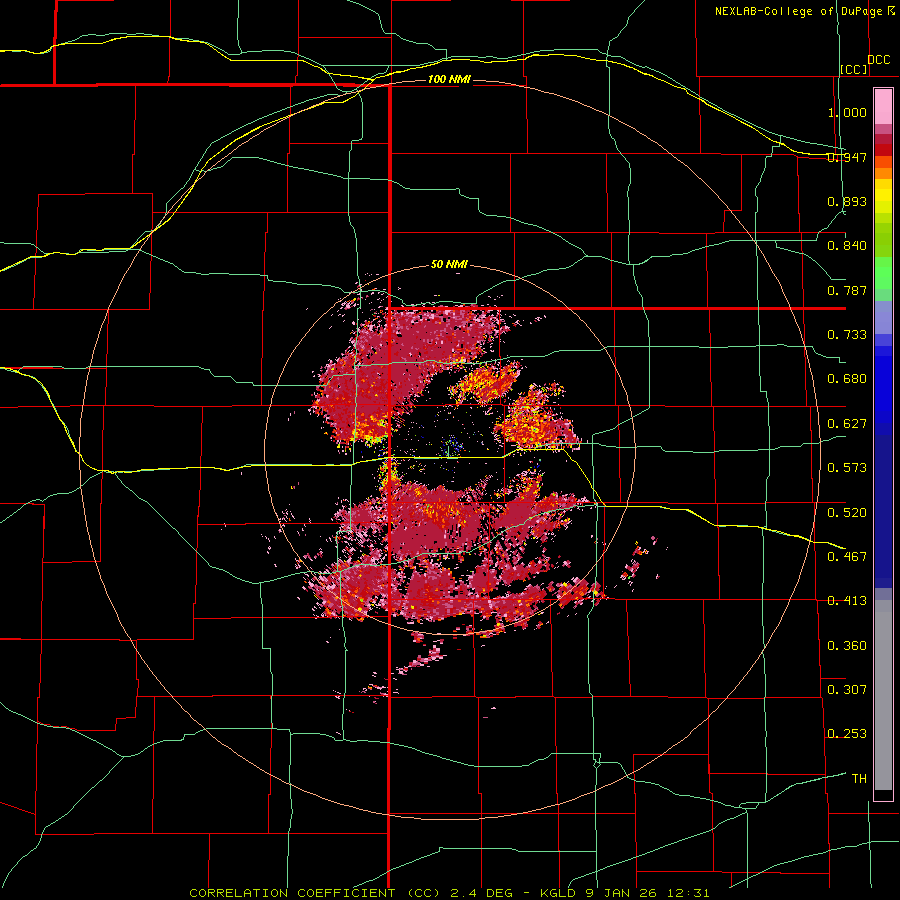Select the 0.680 scale value

[x=847, y=379]
